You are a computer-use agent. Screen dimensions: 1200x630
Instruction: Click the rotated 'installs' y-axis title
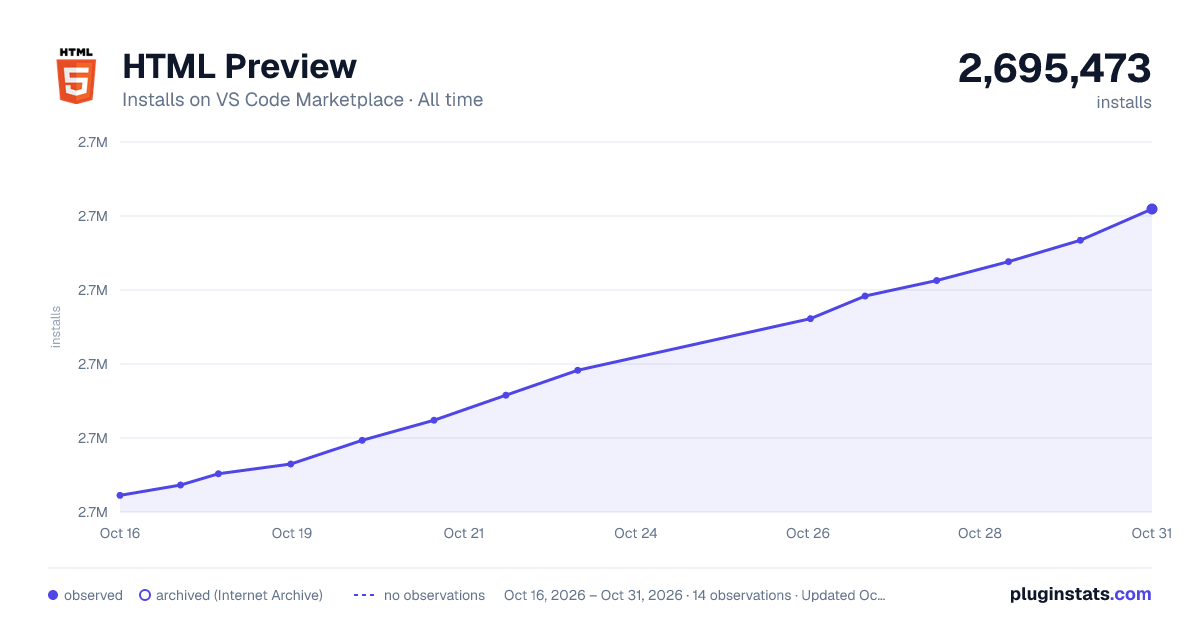pyautogui.click(x=56, y=327)
